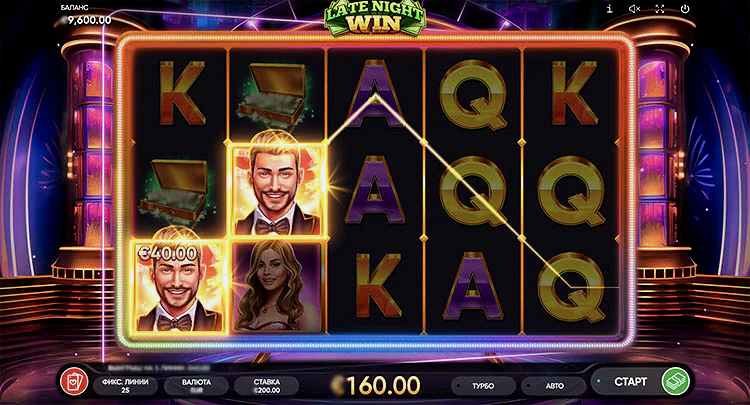Open the Фикс. линии 25 selector
750x405 pixels.
[125, 386]
